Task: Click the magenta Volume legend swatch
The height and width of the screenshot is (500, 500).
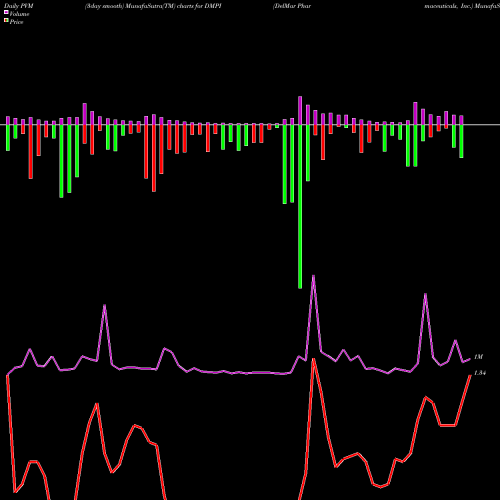Action: coord(6,12)
